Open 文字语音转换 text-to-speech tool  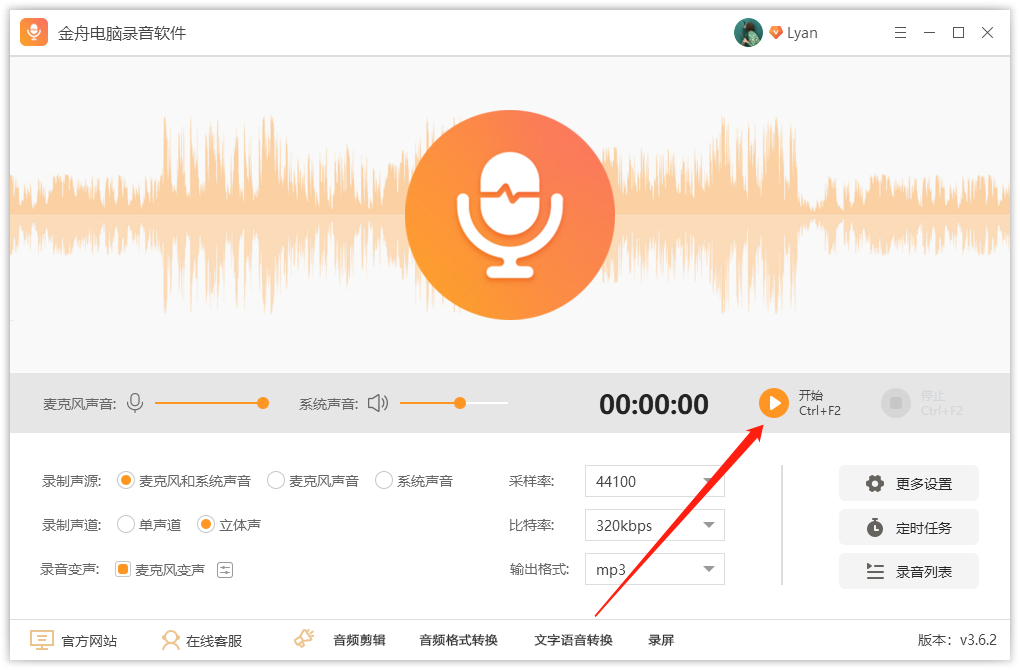point(573,640)
